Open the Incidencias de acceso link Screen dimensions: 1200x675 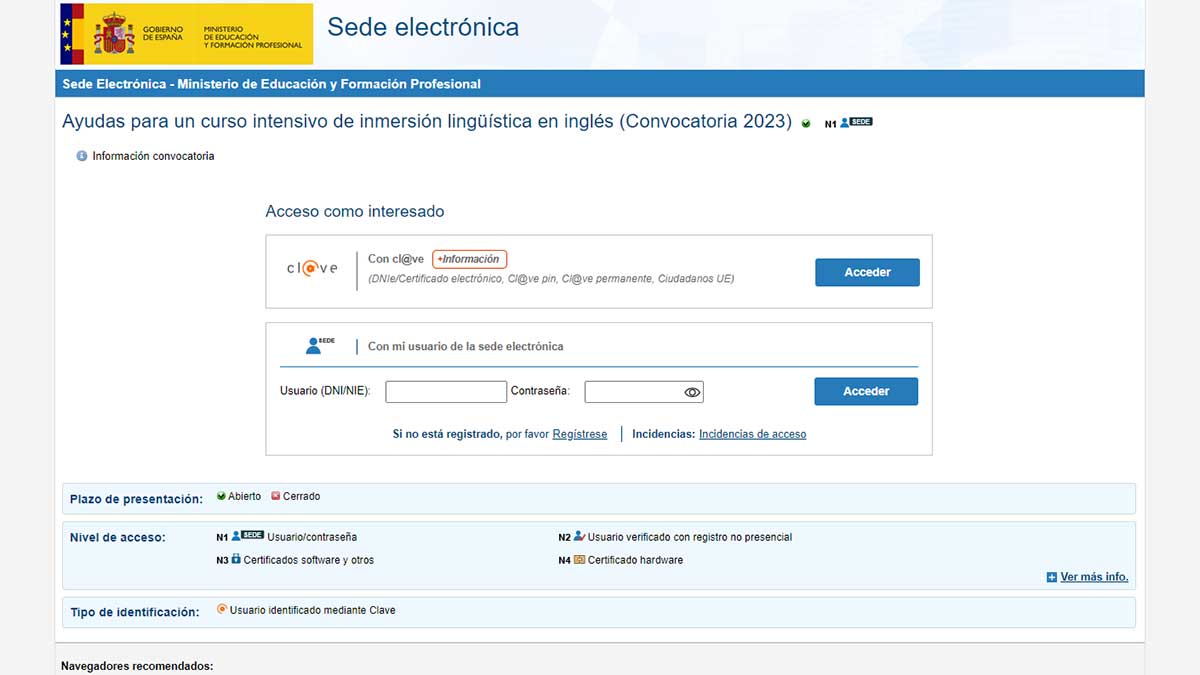coord(752,434)
